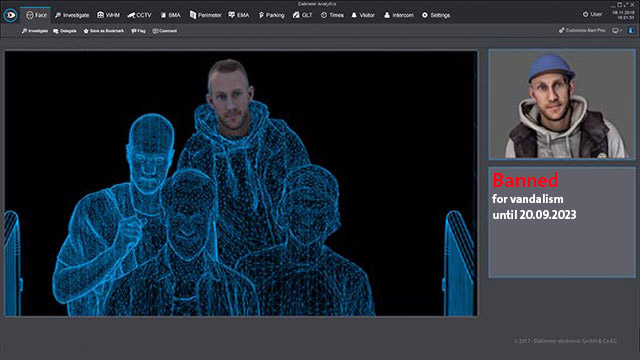
Task: Save alert as Bookmark
Action: [104, 31]
